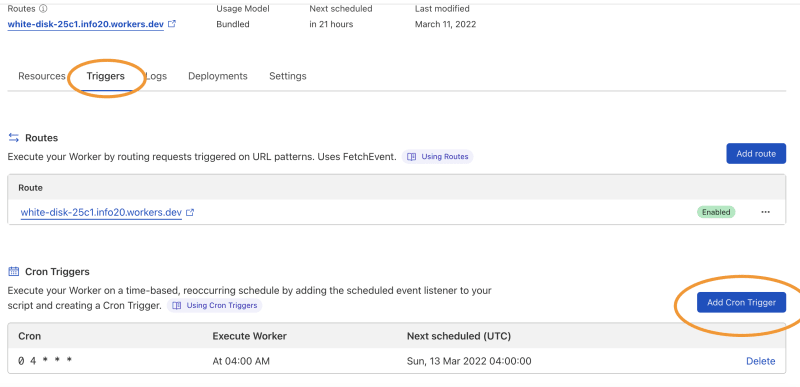Select the cron expression 0 4 * * *
800x387 pixels.
(45, 361)
